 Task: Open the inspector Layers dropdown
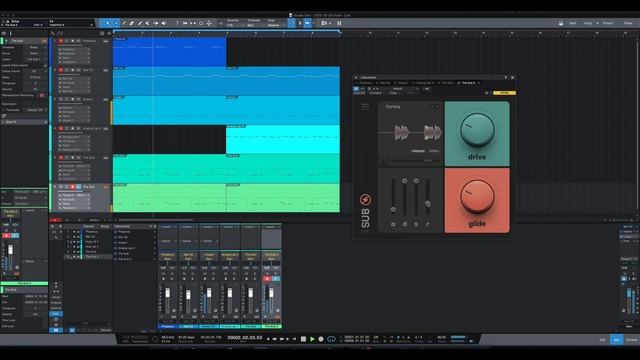[34, 59]
